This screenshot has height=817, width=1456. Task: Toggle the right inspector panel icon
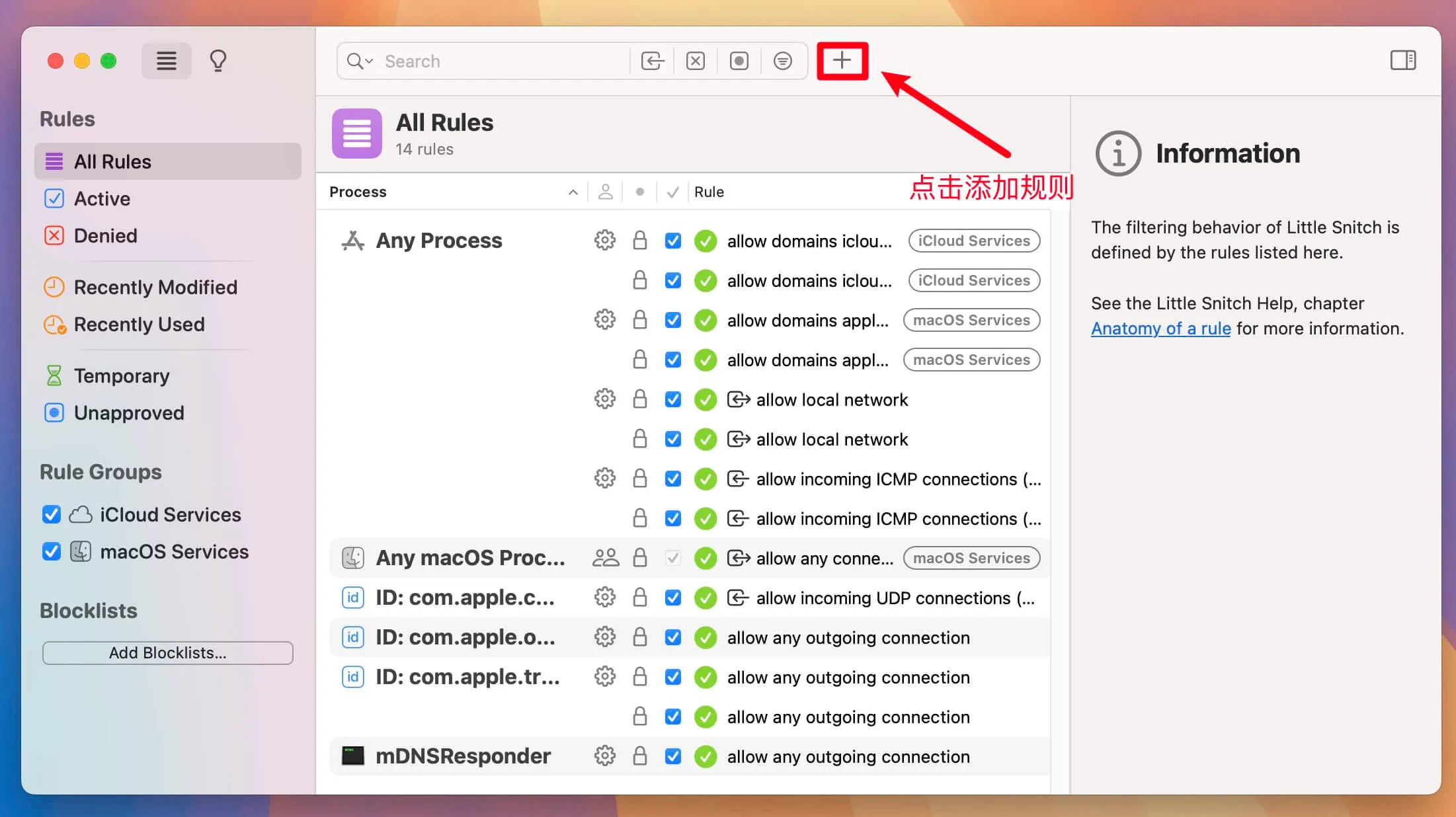(x=1402, y=60)
